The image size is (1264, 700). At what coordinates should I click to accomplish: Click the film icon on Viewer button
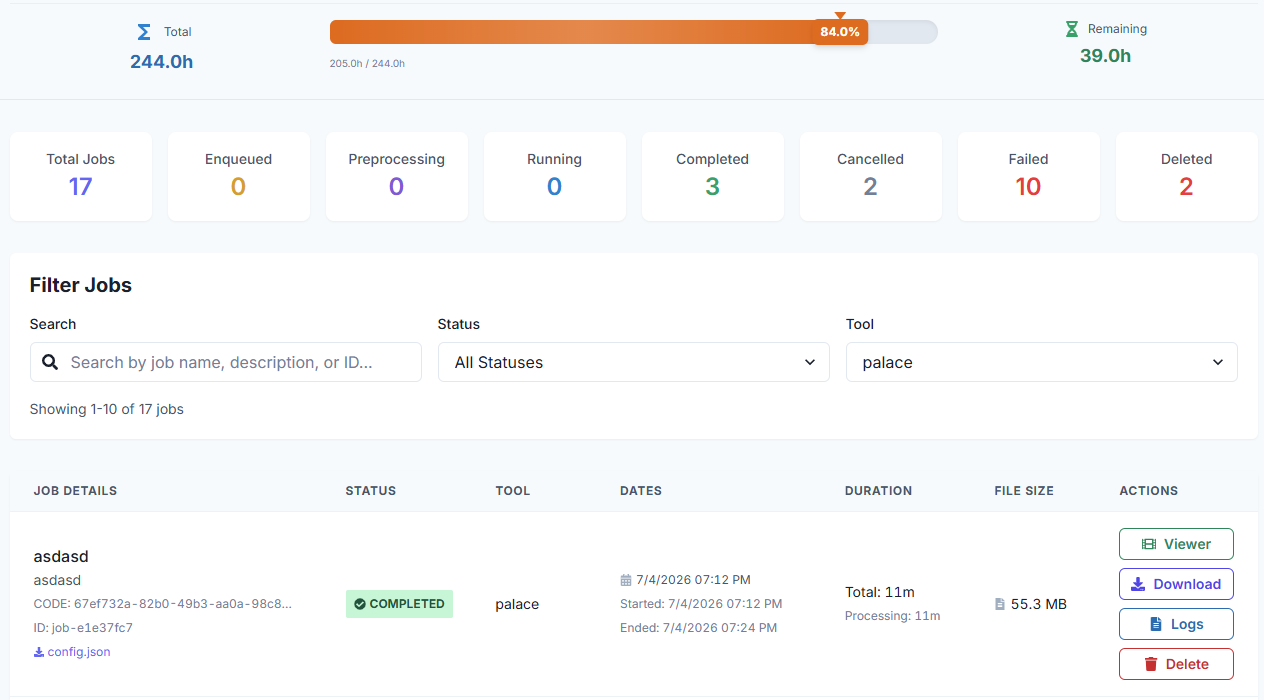(x=1149, y=544)
